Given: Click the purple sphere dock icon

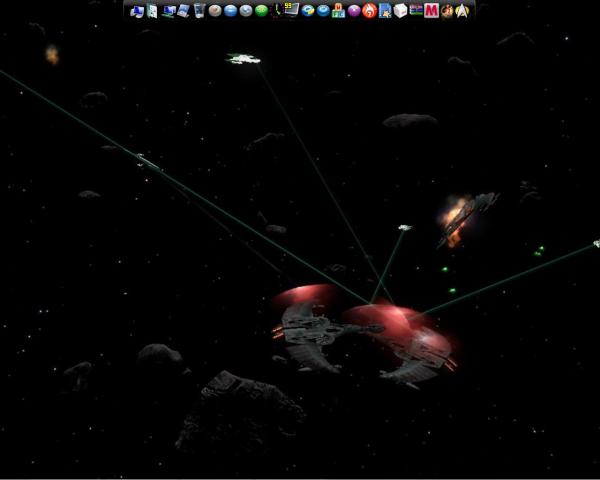Looking at the screenshot, I should (354, 11).
